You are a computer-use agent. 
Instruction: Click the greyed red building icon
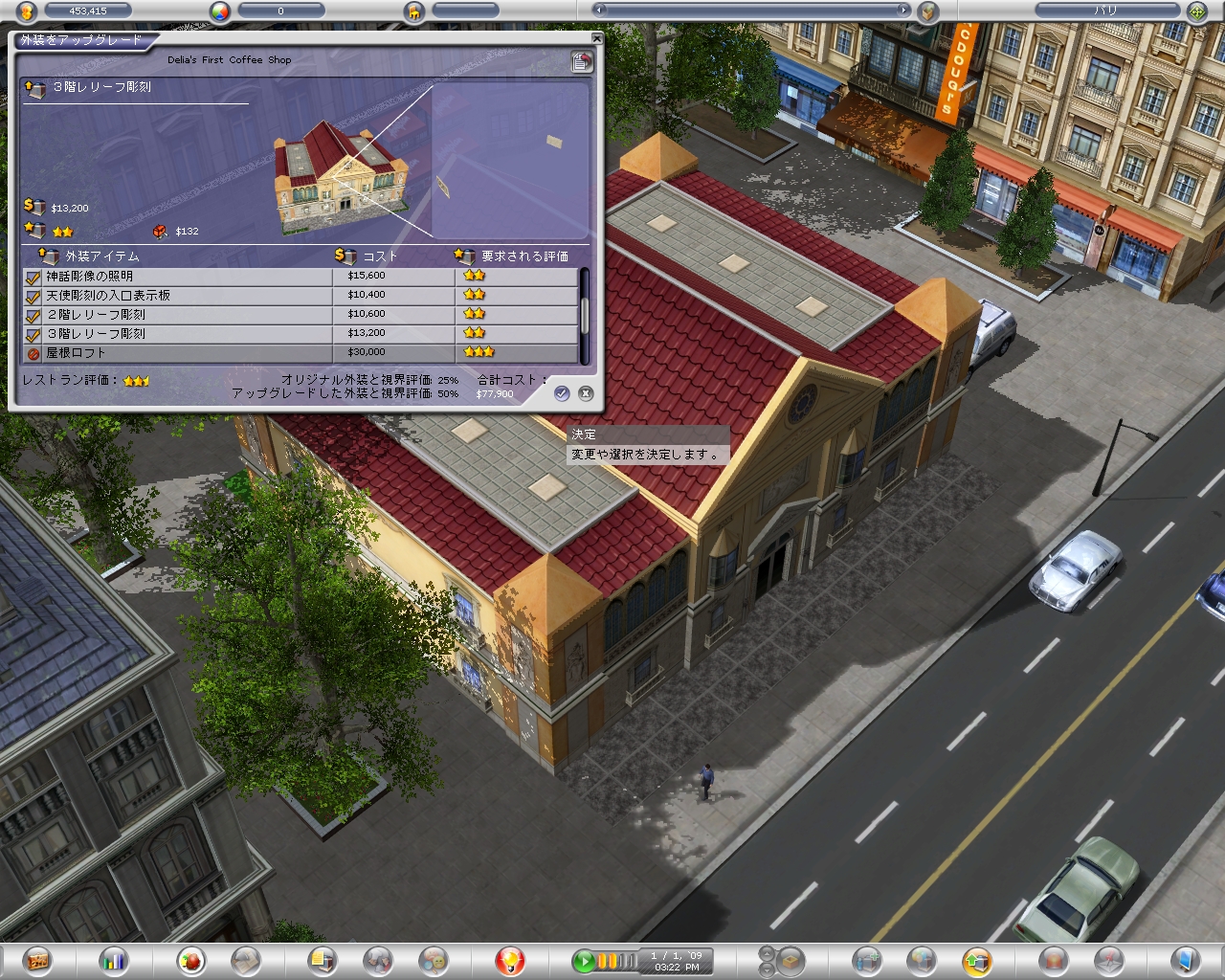pos(1054,960)
